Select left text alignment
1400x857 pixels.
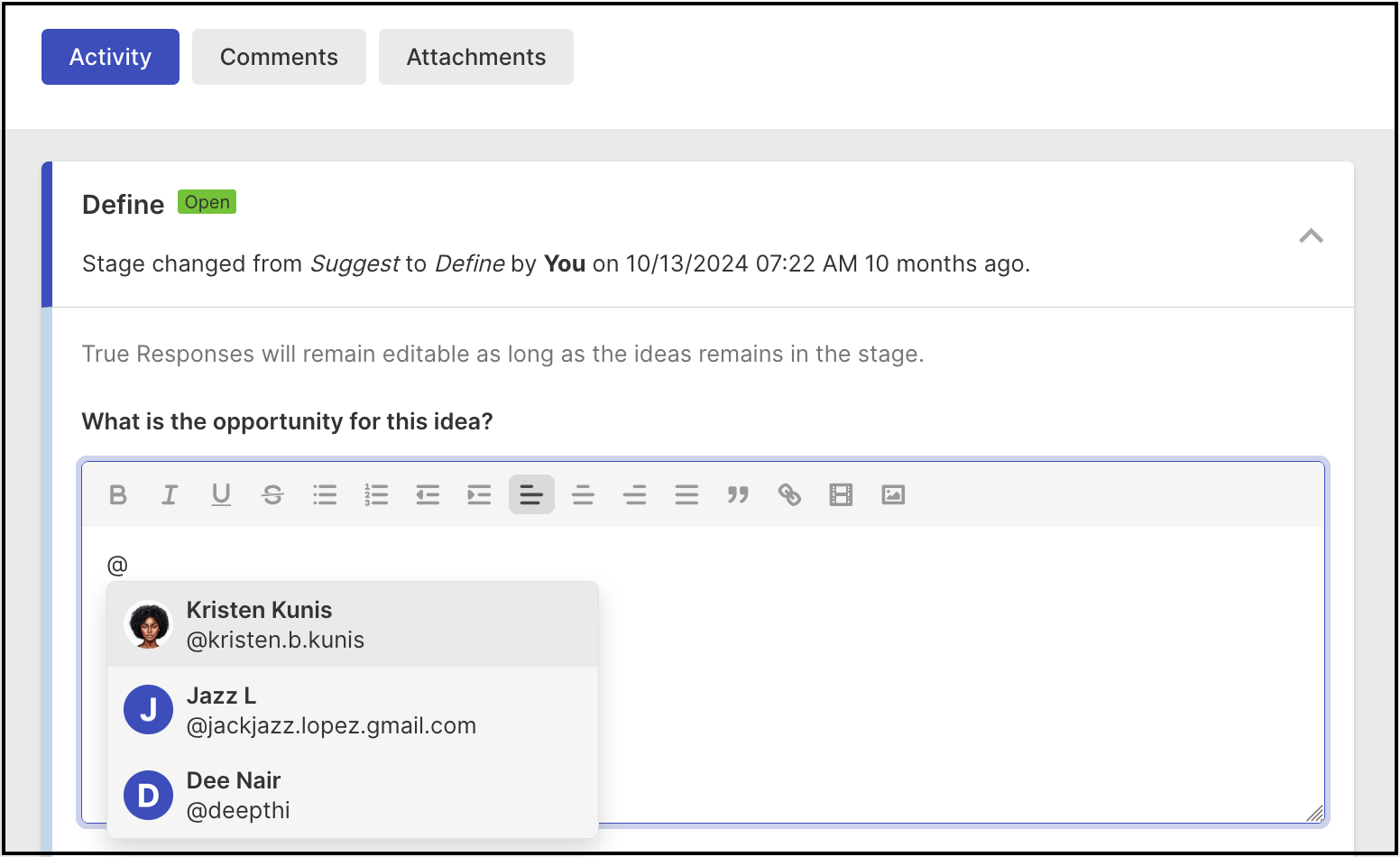pos(531,494)
